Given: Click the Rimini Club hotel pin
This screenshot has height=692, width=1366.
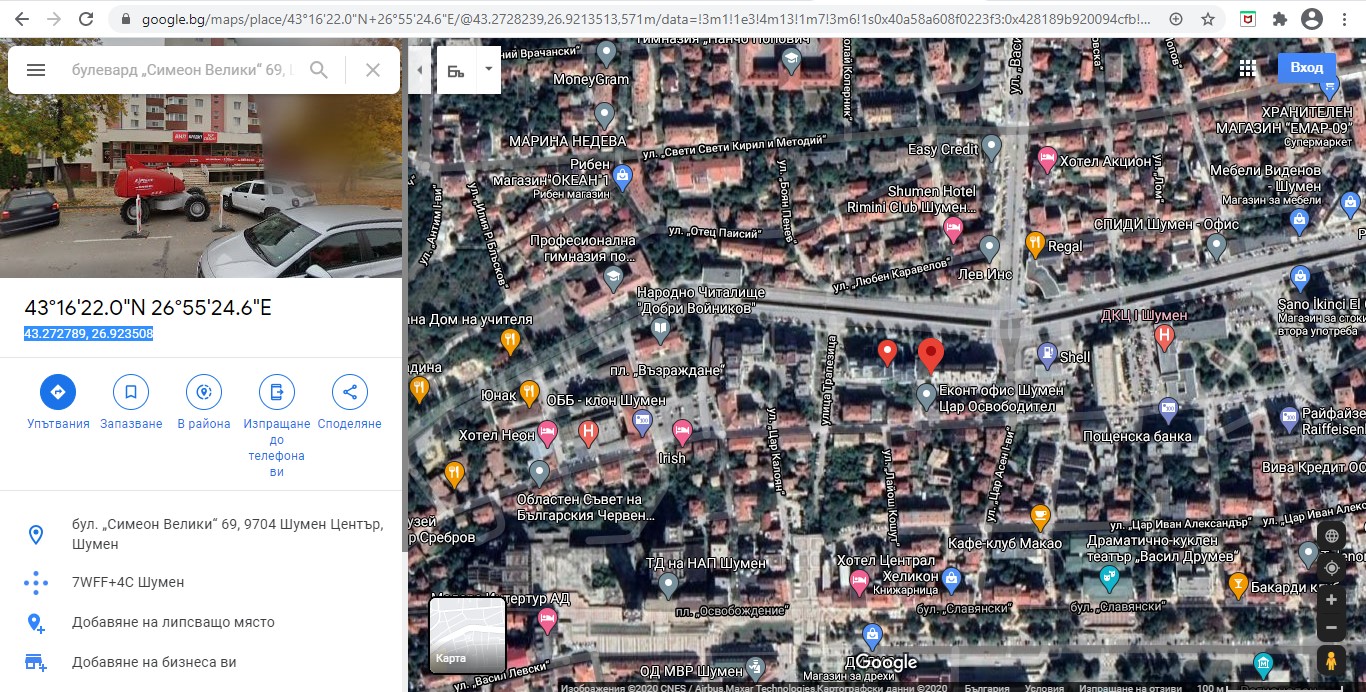Looking at the screenshot, I should tap(954, 229).
